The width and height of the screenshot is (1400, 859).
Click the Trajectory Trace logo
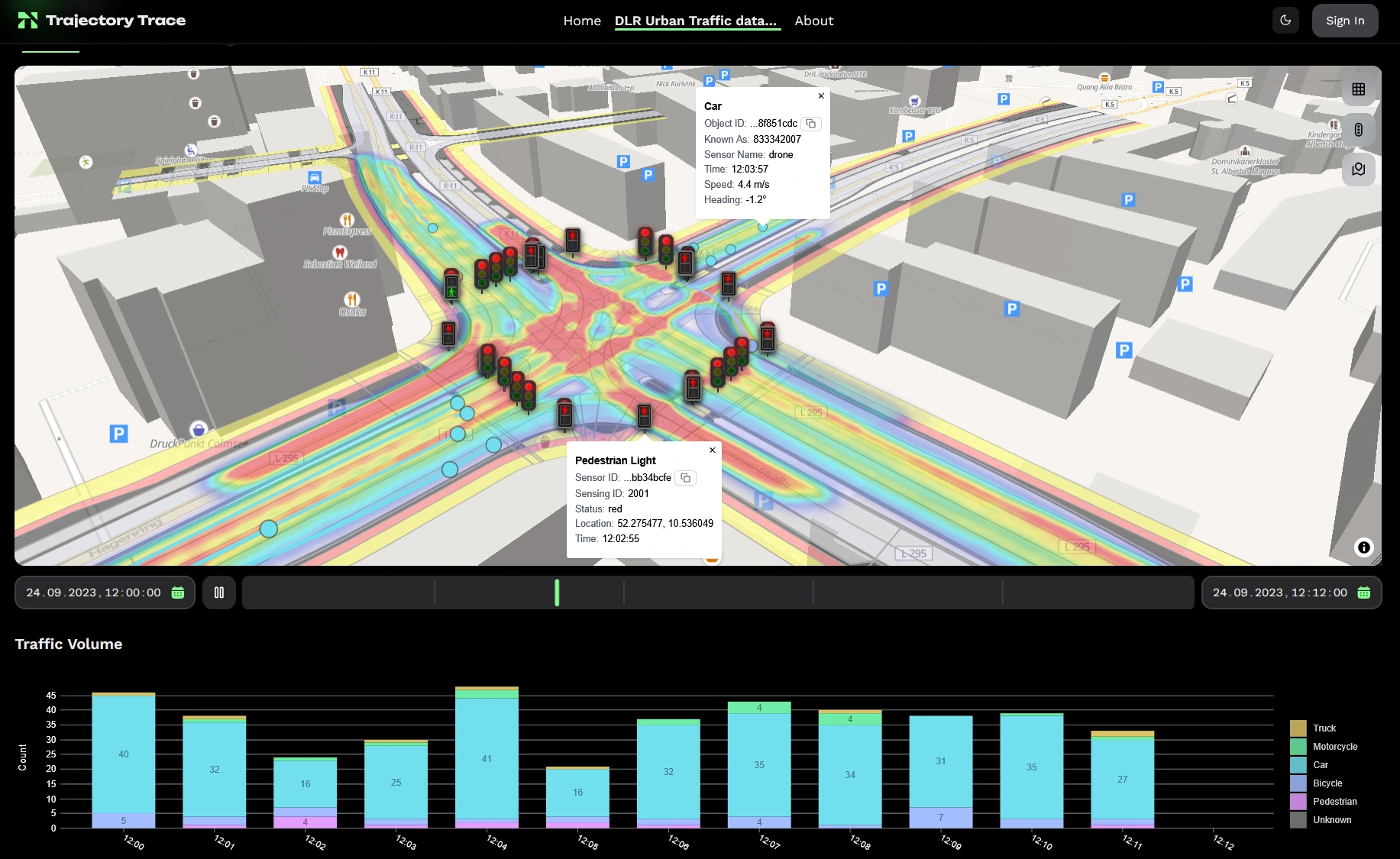[100, 20]
